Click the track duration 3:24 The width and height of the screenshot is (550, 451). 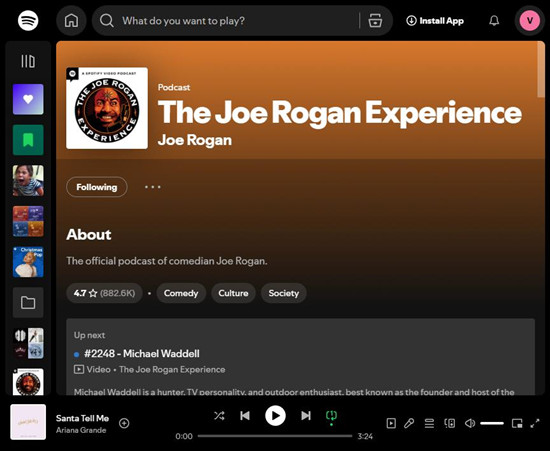(x=365, y=436)
